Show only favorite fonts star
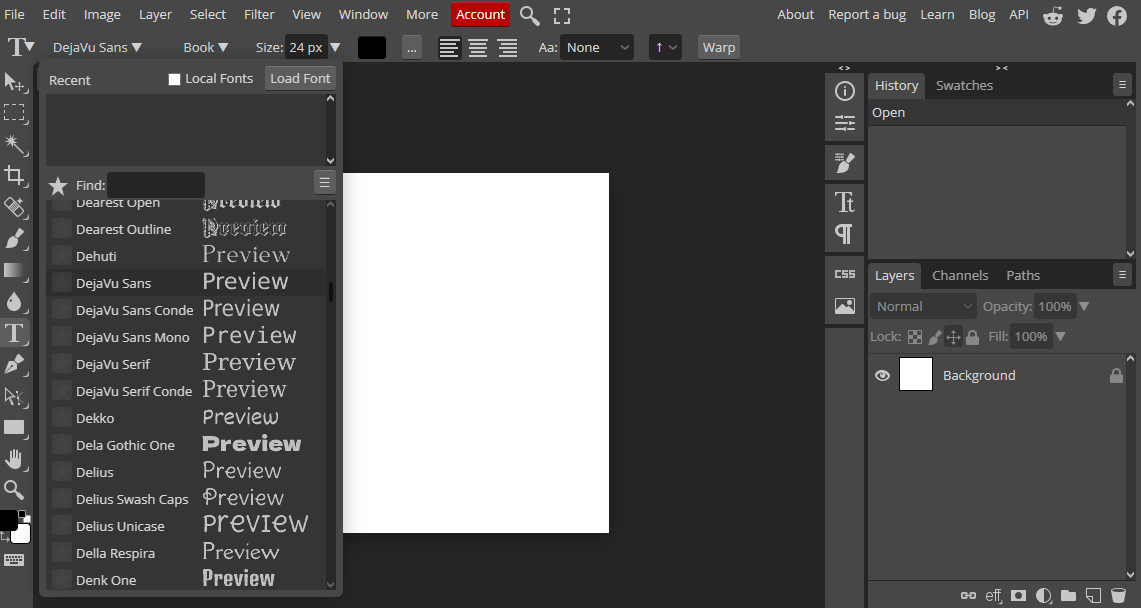The width and height of the screenshot is (1141, 608). pyautogui.click(x=58, y=186)
